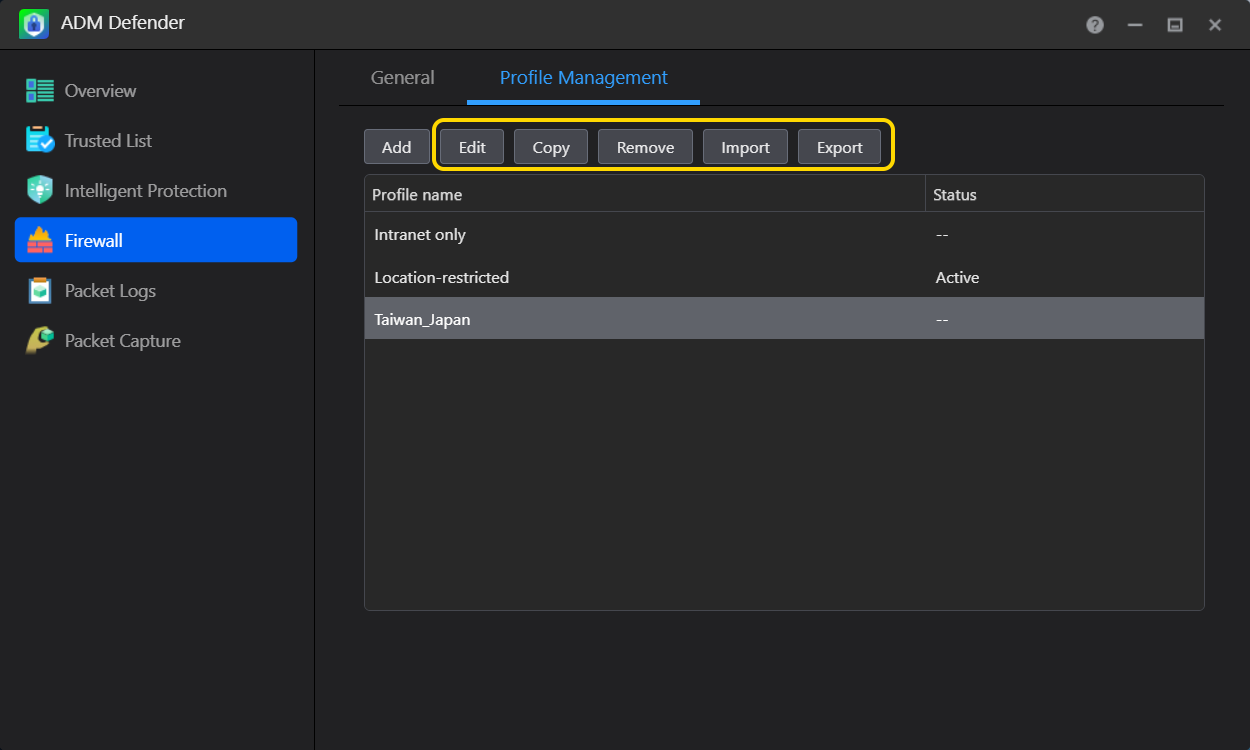Click the Packet Logs clipboard icon
Screen dimensions: 1250x750
point(40,291)
